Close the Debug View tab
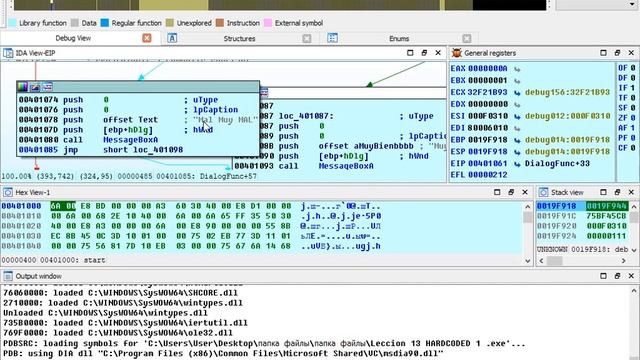This screenshot has height=360, width=640. 147,38
